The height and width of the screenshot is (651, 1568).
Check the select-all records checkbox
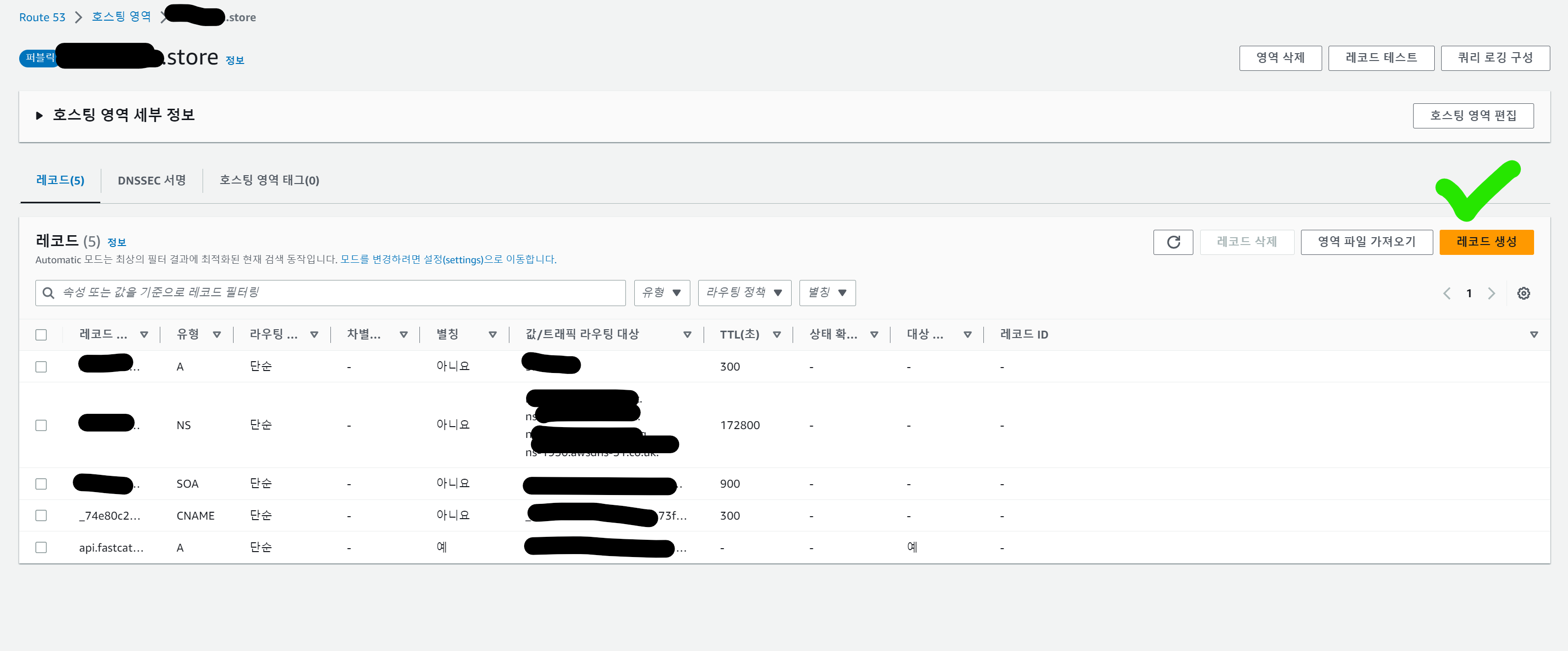click(41, 334)
